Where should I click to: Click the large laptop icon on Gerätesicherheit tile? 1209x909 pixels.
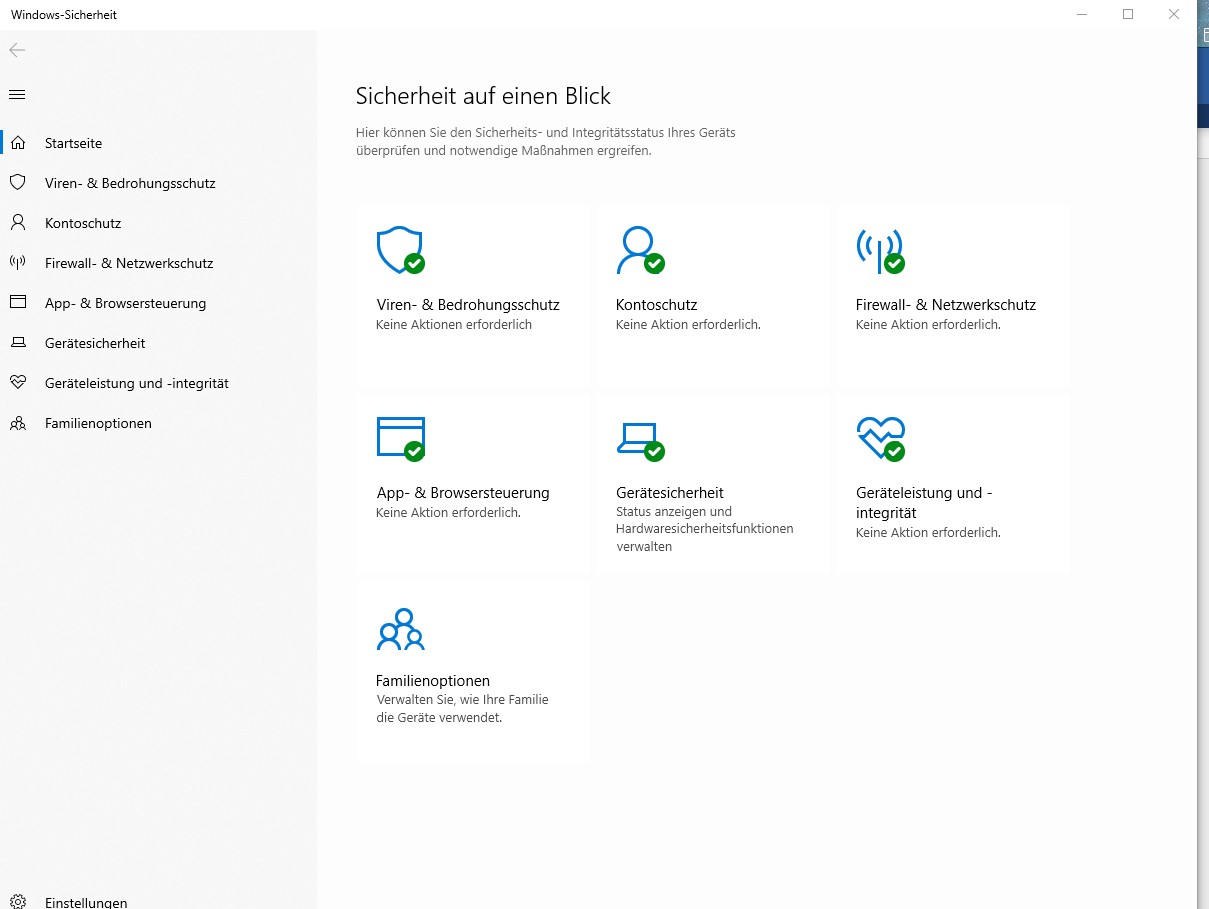tap(640, 440)
